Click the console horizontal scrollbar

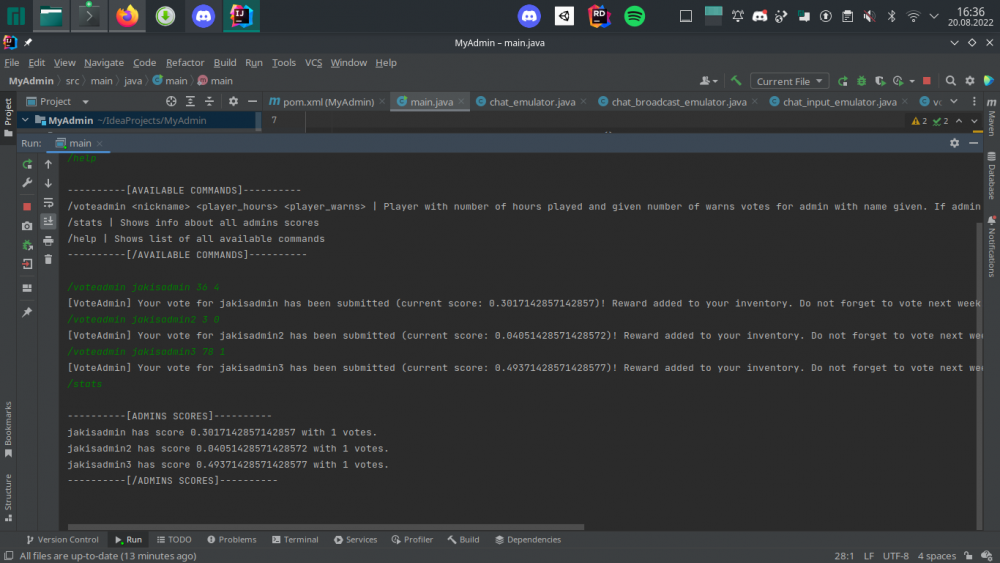point(326,527)
